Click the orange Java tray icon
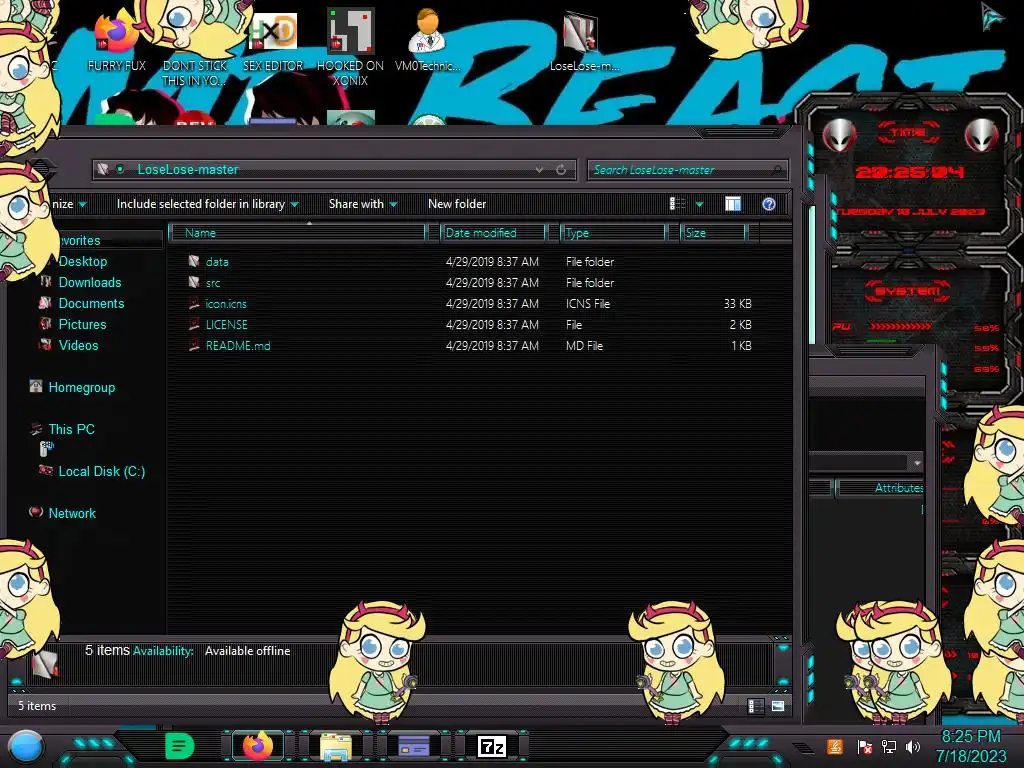 pos(835,746)
